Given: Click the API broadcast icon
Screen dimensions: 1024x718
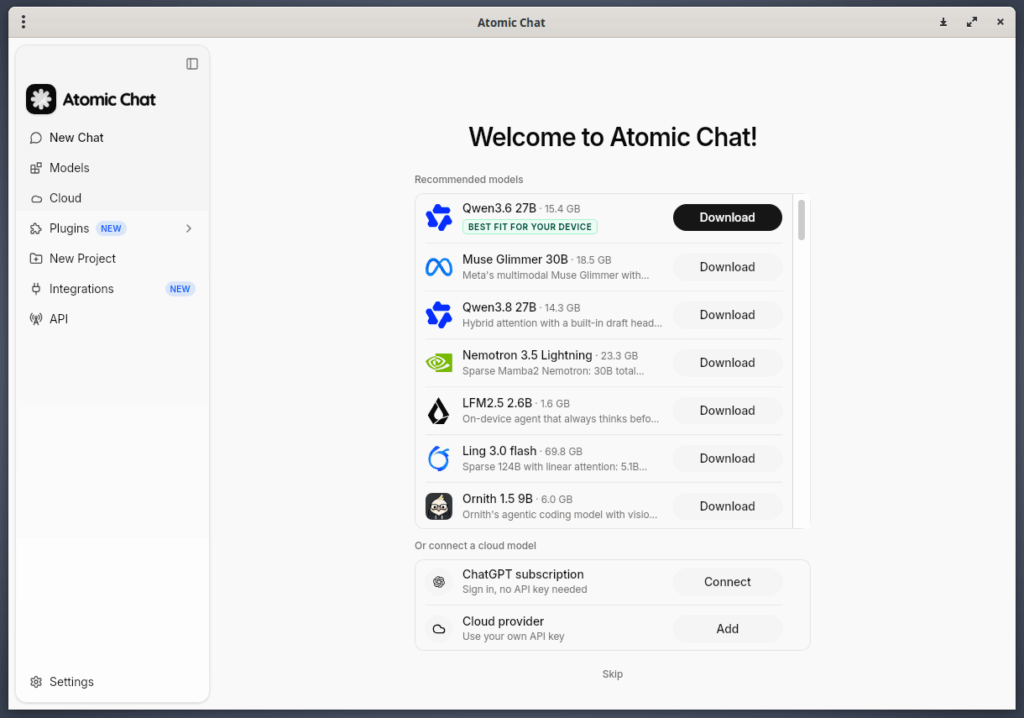Looking at the screenshot, I should pos(36,319).
